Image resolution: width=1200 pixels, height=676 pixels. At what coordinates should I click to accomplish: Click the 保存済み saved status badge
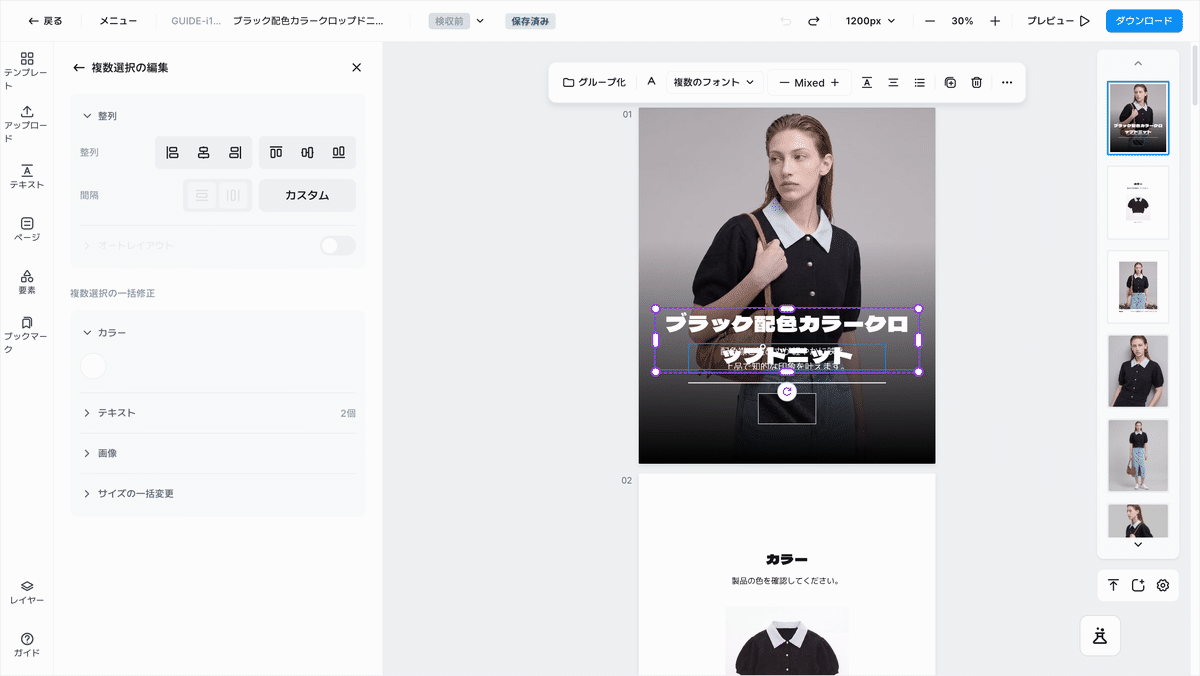pyautogui.click(x=531, y=21)
